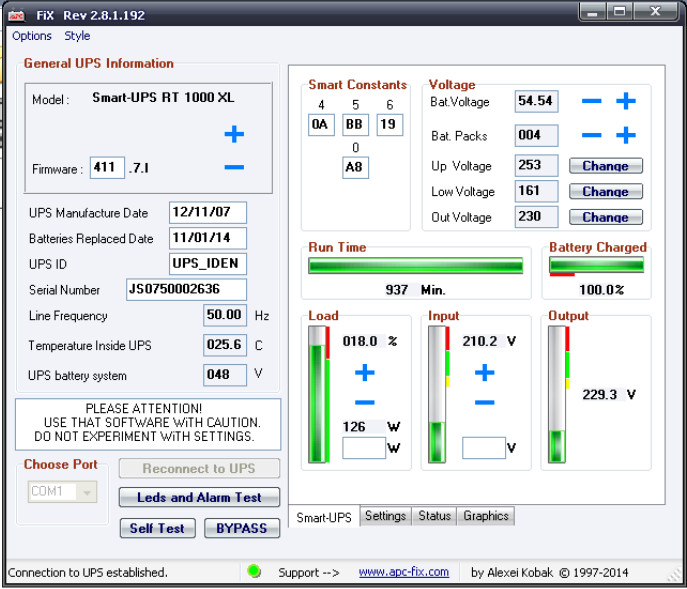Click Smart Constant 0 field showing A8
The image size is (687, 589).
pyautogui.click(x=355, y=167)
